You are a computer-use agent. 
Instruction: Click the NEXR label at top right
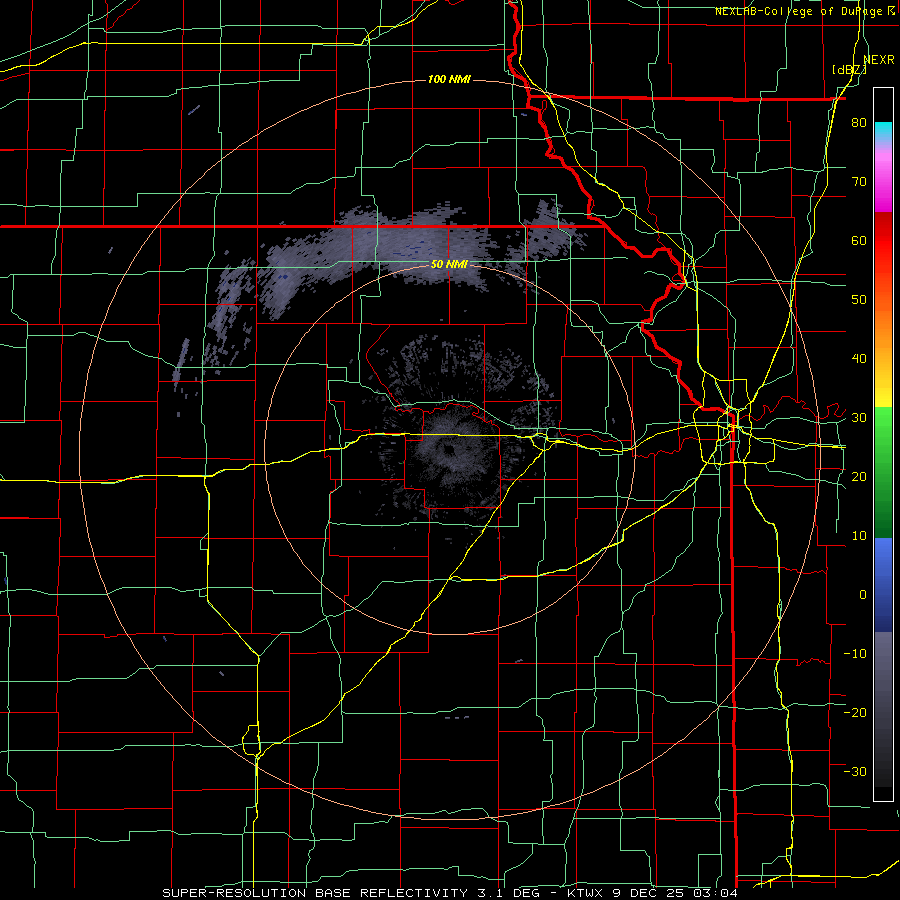click(879, 59)
